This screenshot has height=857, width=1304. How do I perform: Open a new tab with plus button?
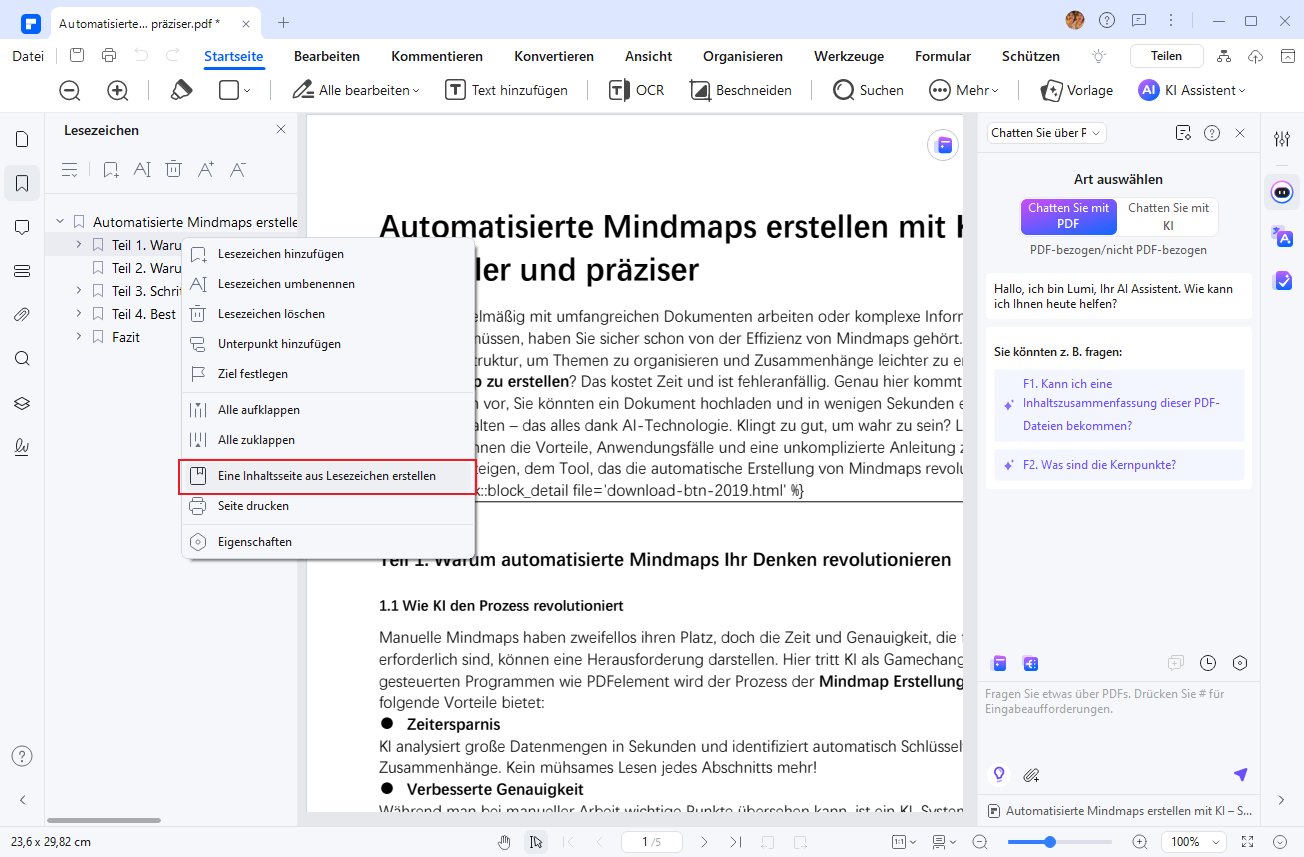coord(284,21)
